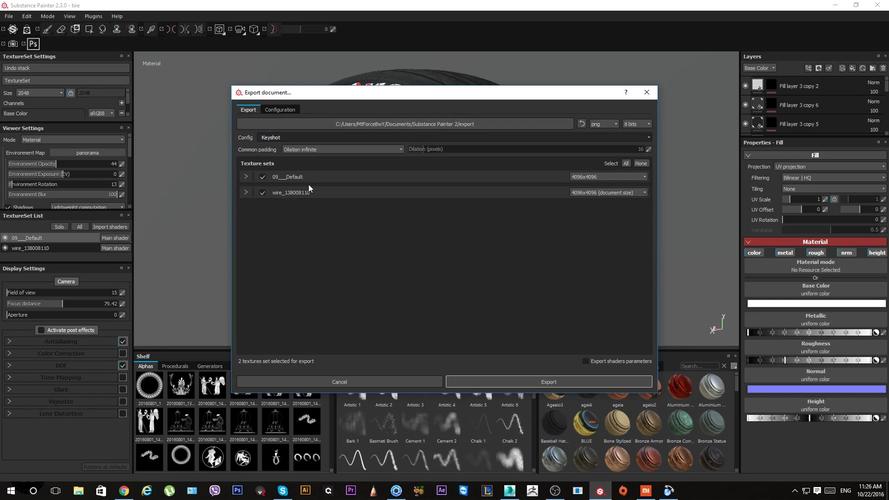Click the white Base Color swatch
This screenshot has height=500, width=889.
[x=816, y=303]
